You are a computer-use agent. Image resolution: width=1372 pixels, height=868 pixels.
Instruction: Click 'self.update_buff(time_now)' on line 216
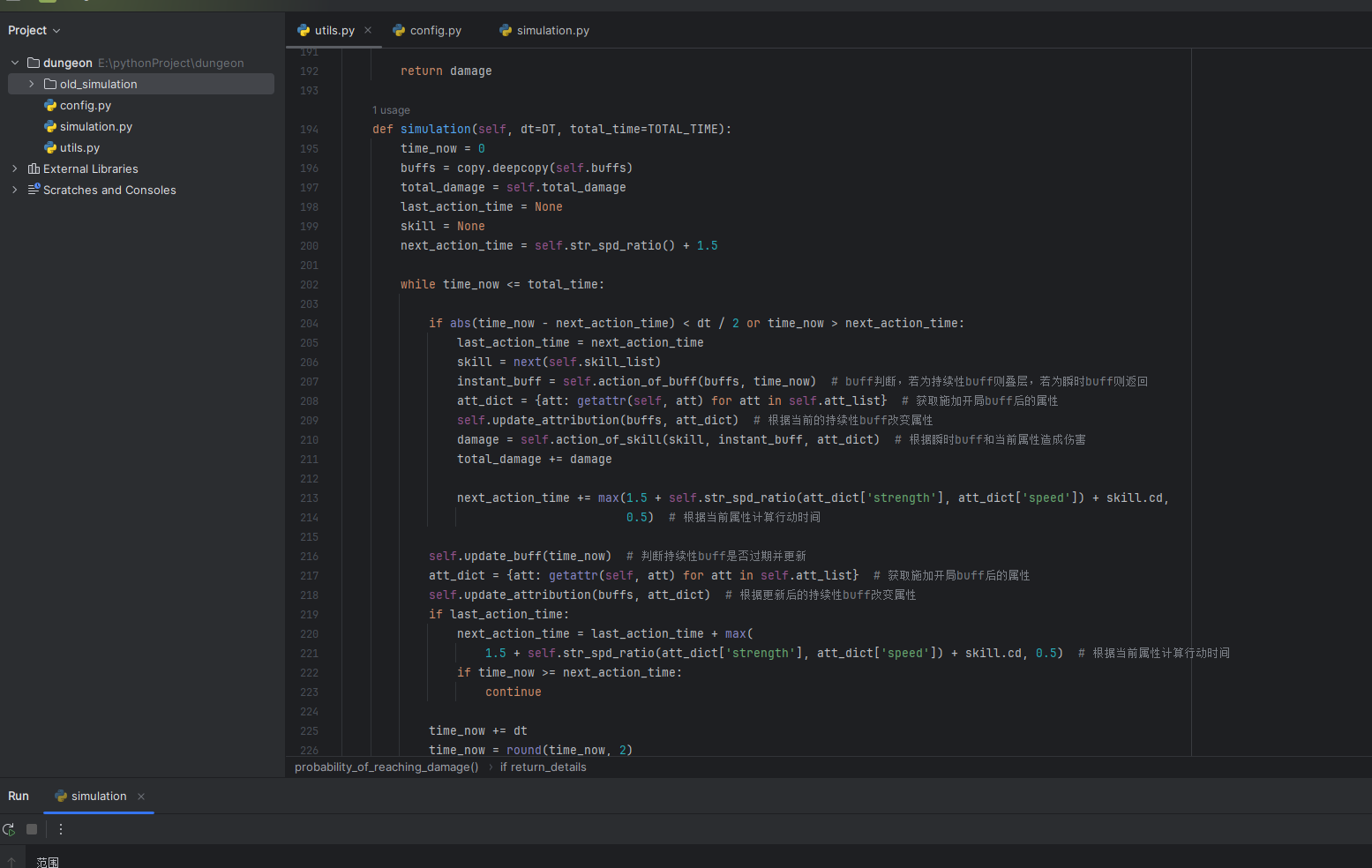click(521, 556)
